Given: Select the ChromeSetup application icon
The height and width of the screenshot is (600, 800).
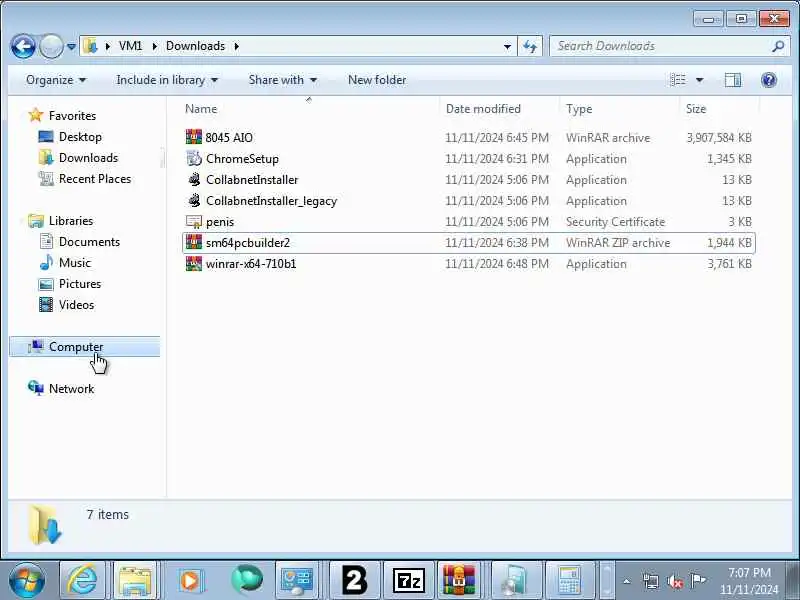Looking at the screenshot, I should [194, 159].
